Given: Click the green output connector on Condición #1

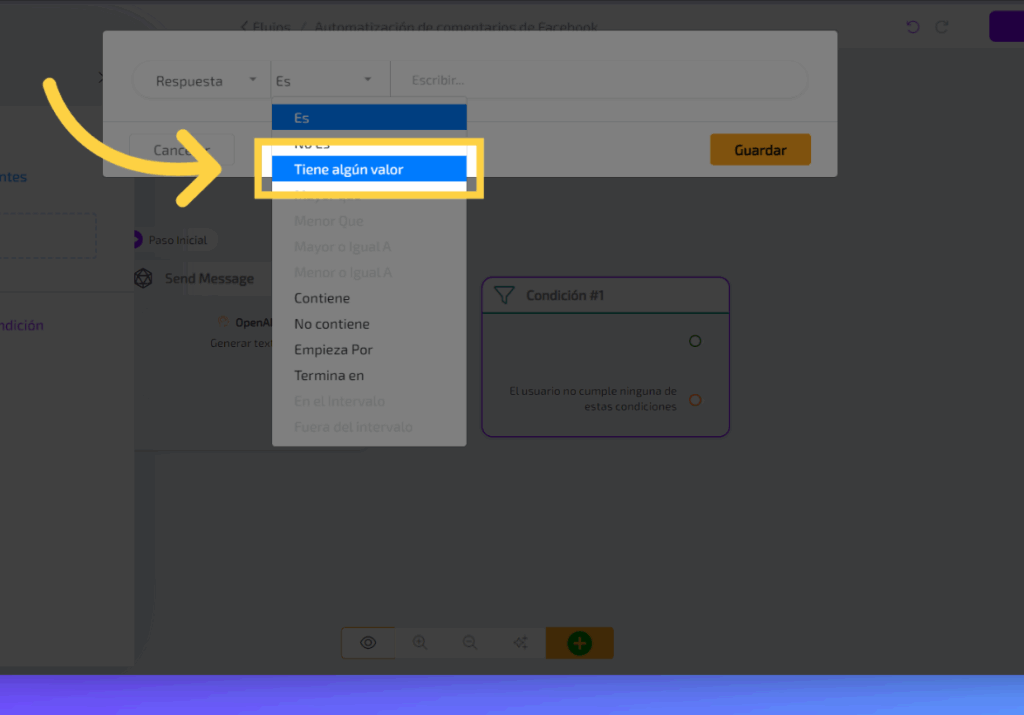Looking at the screenshot, I should [695, 341].
